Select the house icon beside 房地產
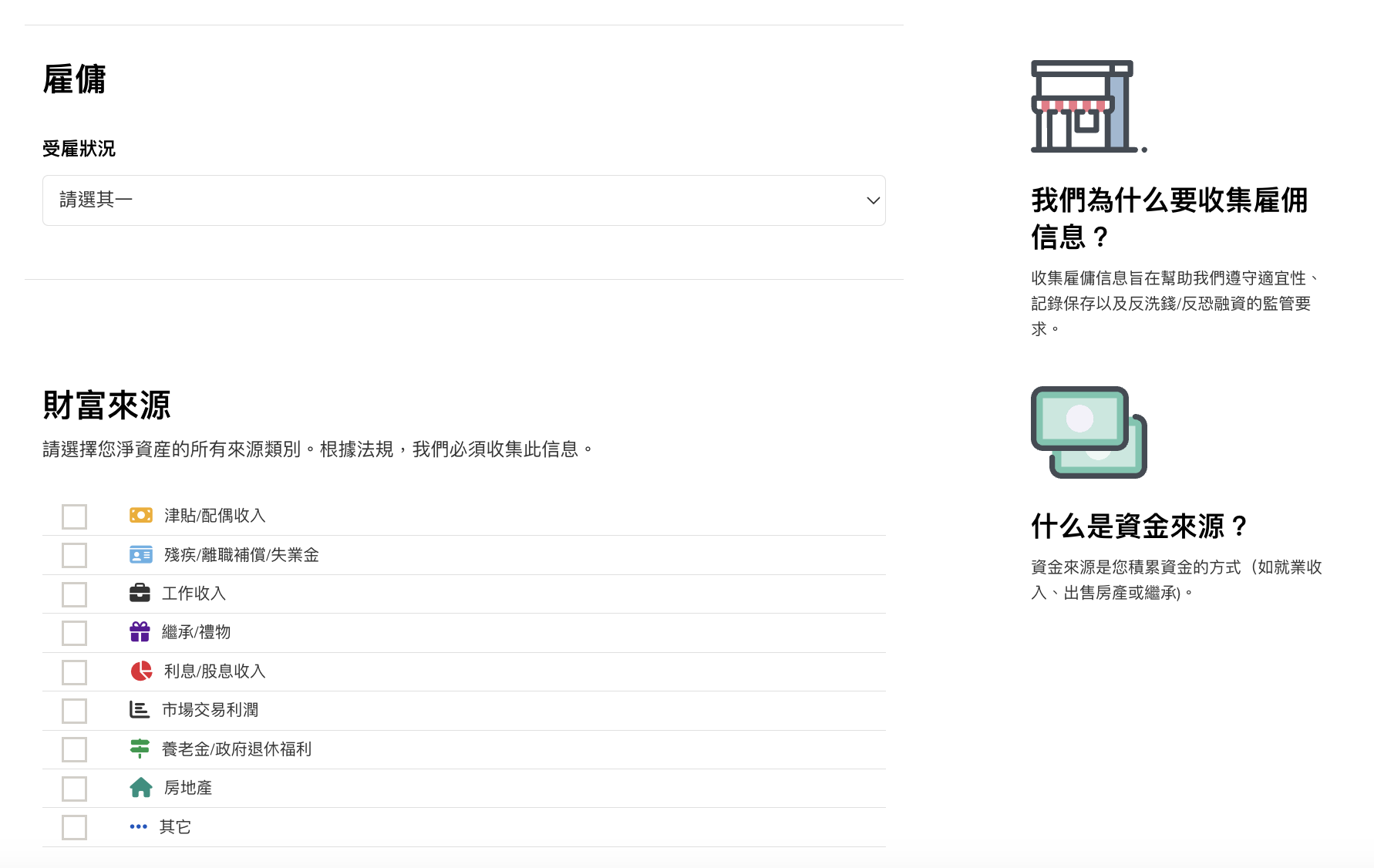 coord(140,787)
